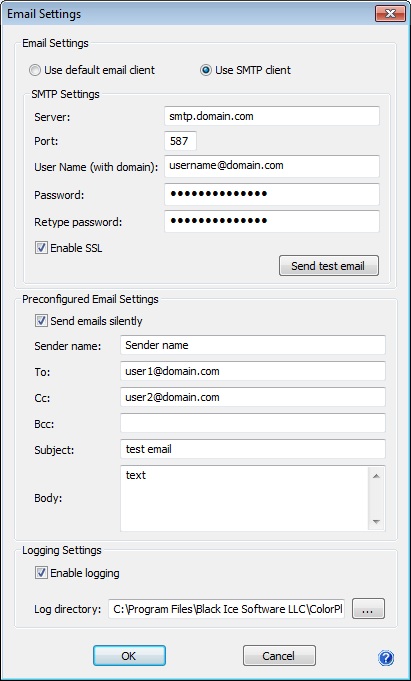Click the Subject field containing test email
Screen dimensions: 411x681
click(253, 449)
